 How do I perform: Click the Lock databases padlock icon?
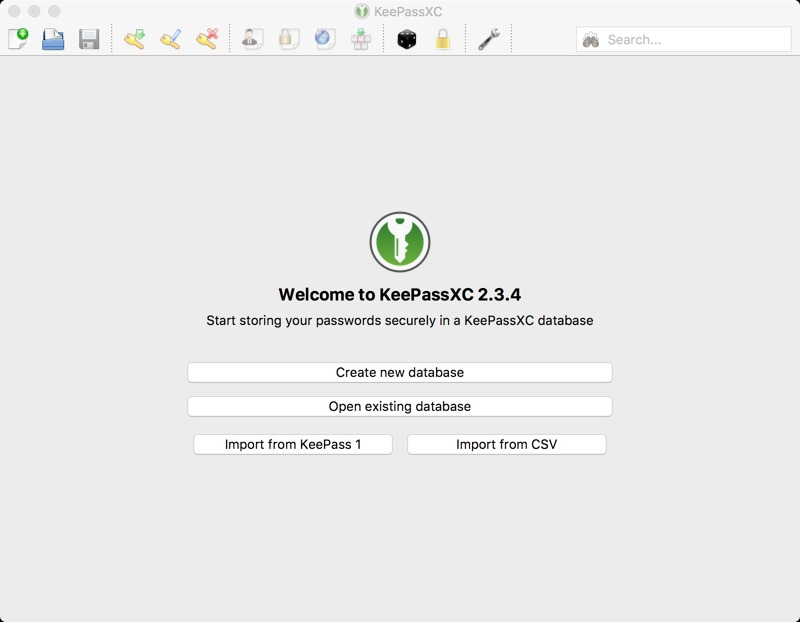[442, 39]
